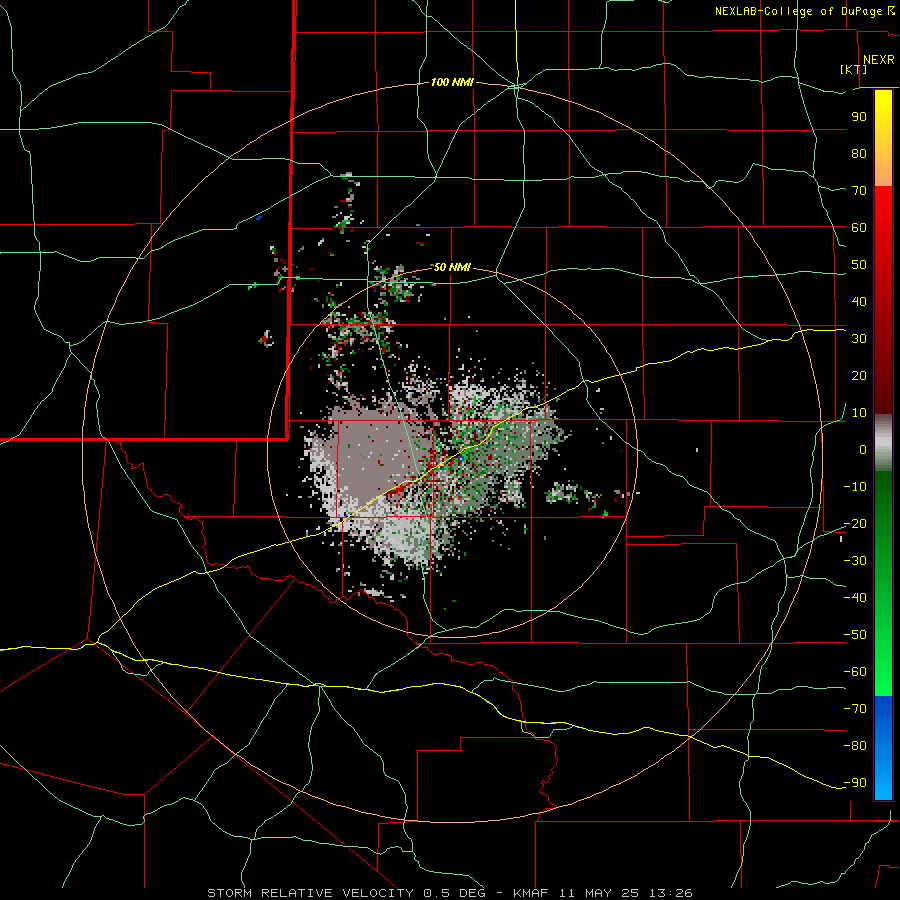The width and height of the screenshot is (900, 900).
Task: Click the -20 knots label on scale
Action: (x=855, y=524)
